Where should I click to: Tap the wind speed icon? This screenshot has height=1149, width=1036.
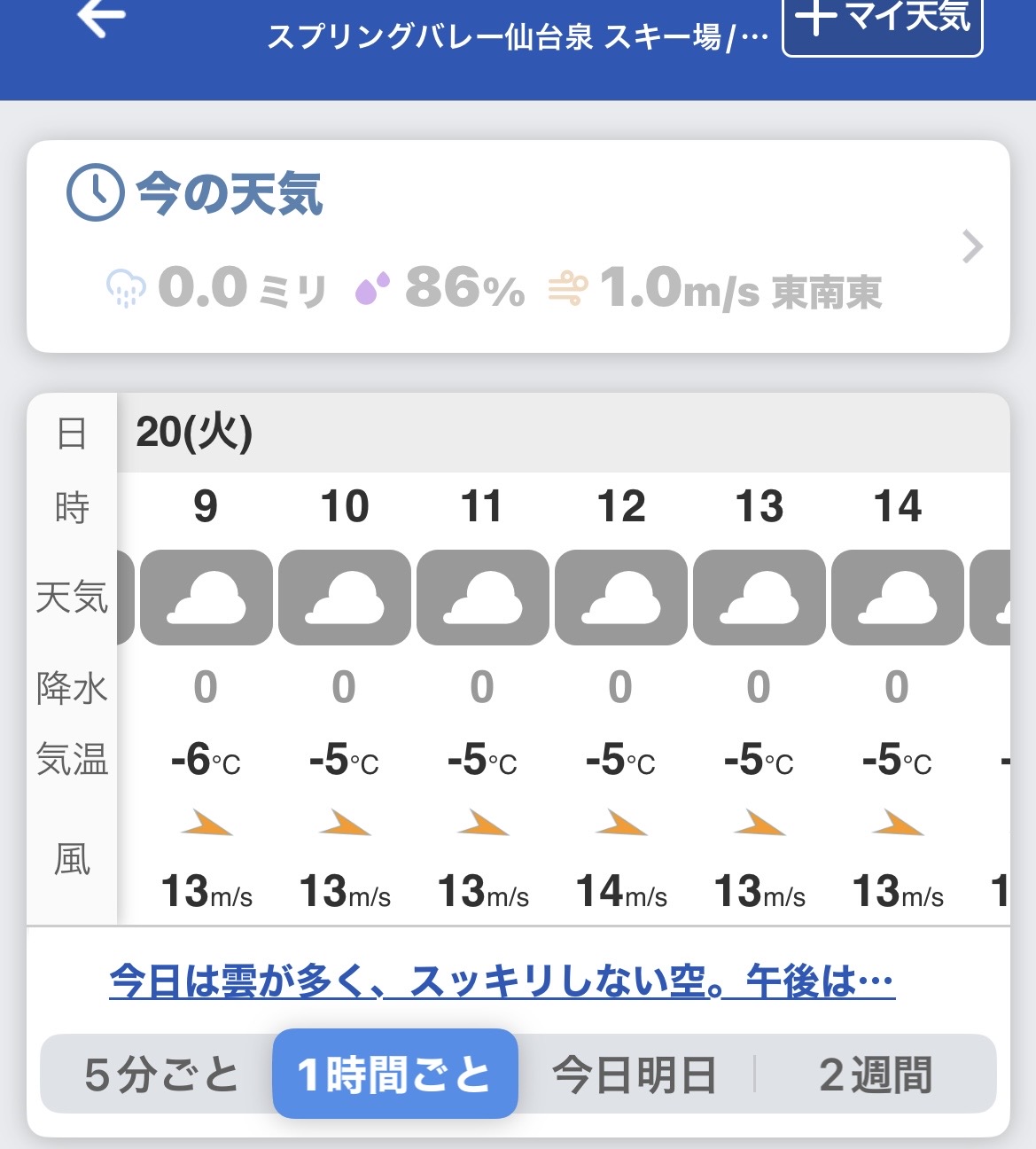(x=568, y=288)
